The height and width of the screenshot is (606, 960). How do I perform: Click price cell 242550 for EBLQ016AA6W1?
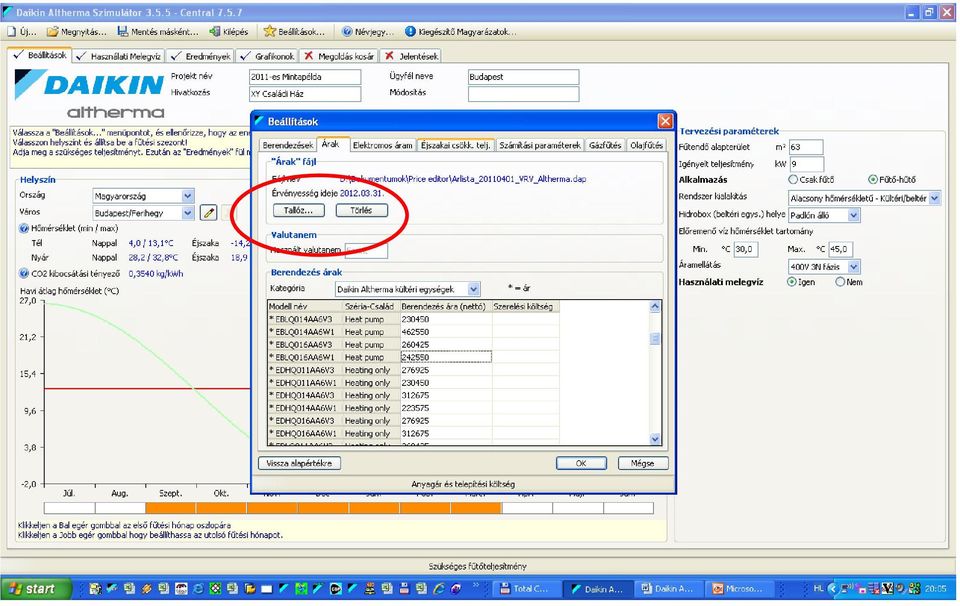[x=446, y=357]
